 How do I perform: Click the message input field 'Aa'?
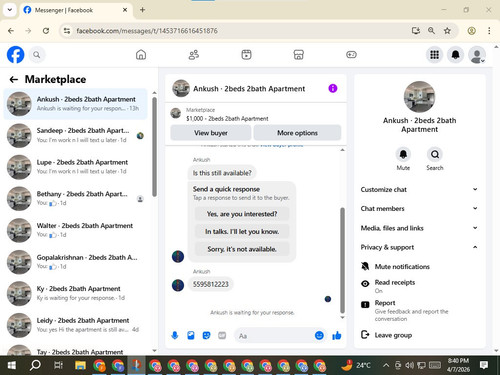click(x=275, y=336)
